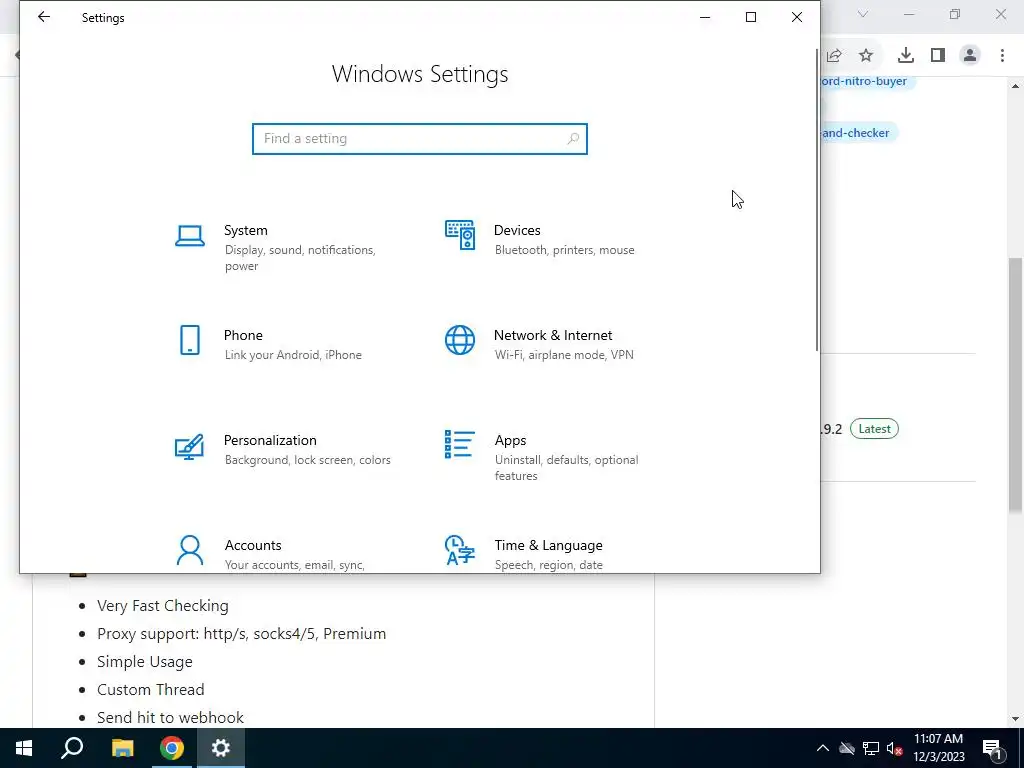Open the Chrome profile avatar

point(970,56)
